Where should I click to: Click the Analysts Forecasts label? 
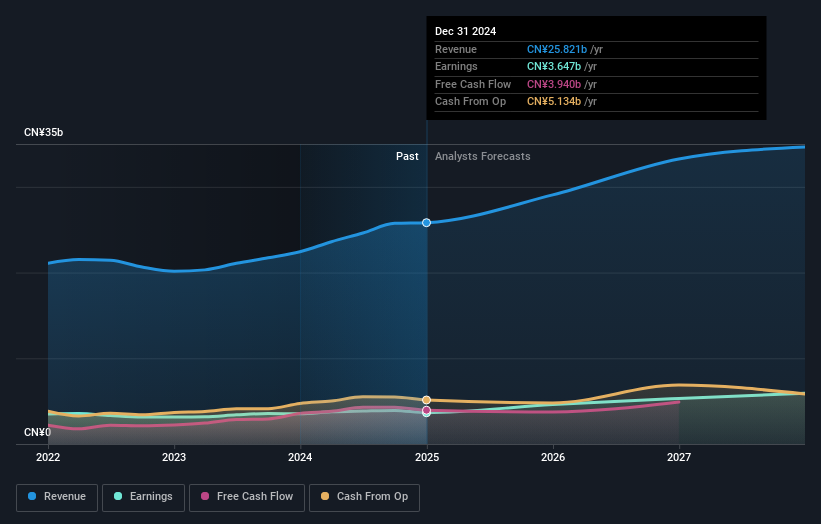point(483,157)
